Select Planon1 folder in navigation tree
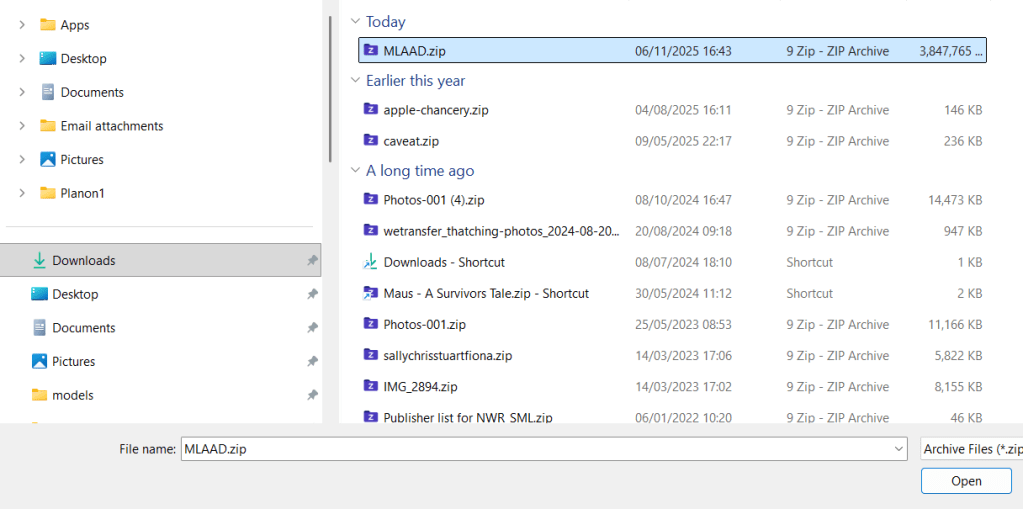Image resolution: width=1023 pixels, height=509 pixels. pos(82,193)
